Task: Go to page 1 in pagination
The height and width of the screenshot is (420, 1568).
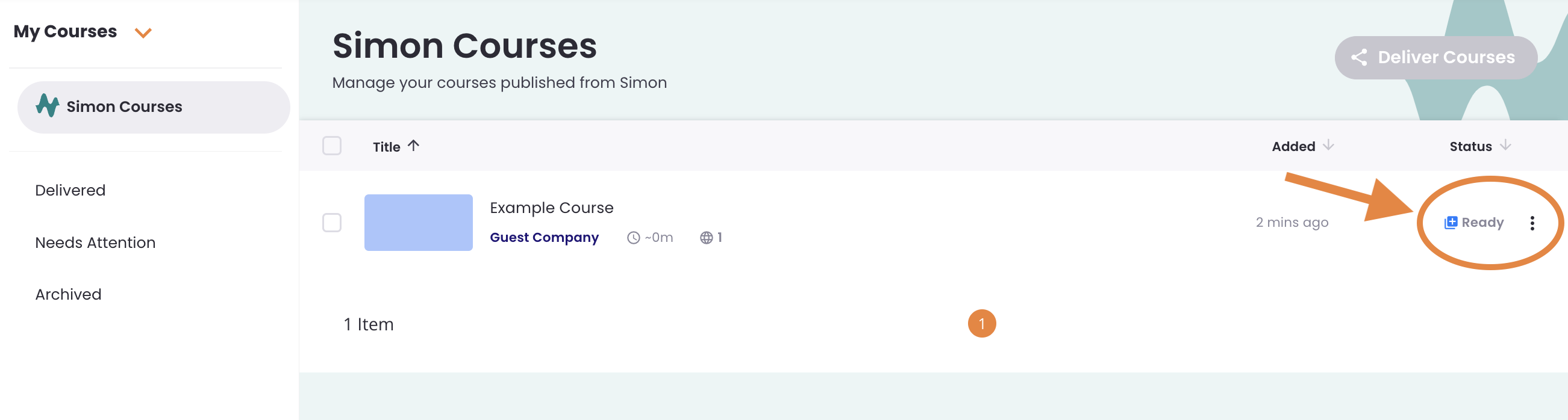Action: [981, 323]
